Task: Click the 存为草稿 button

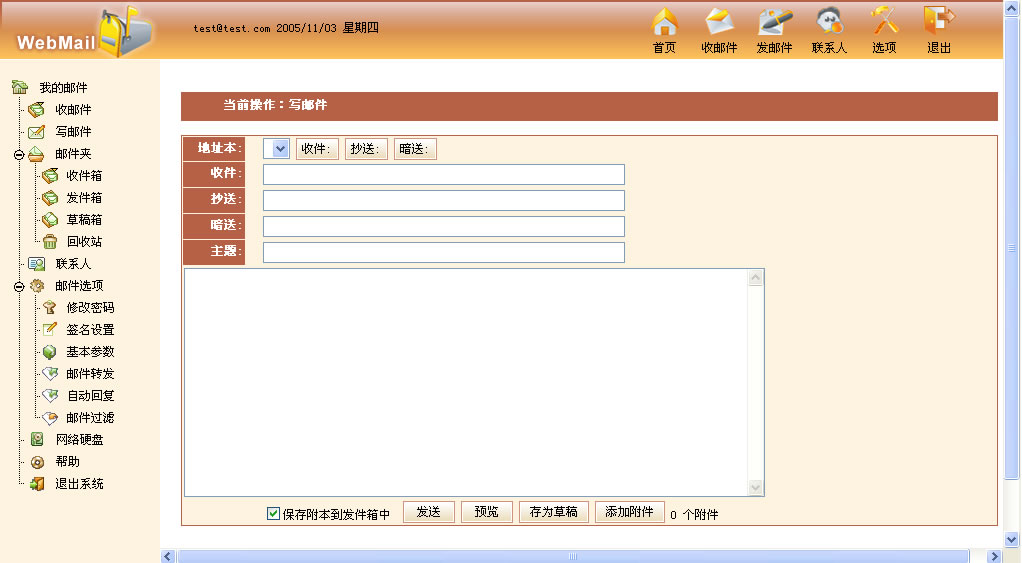Action: 553,512
